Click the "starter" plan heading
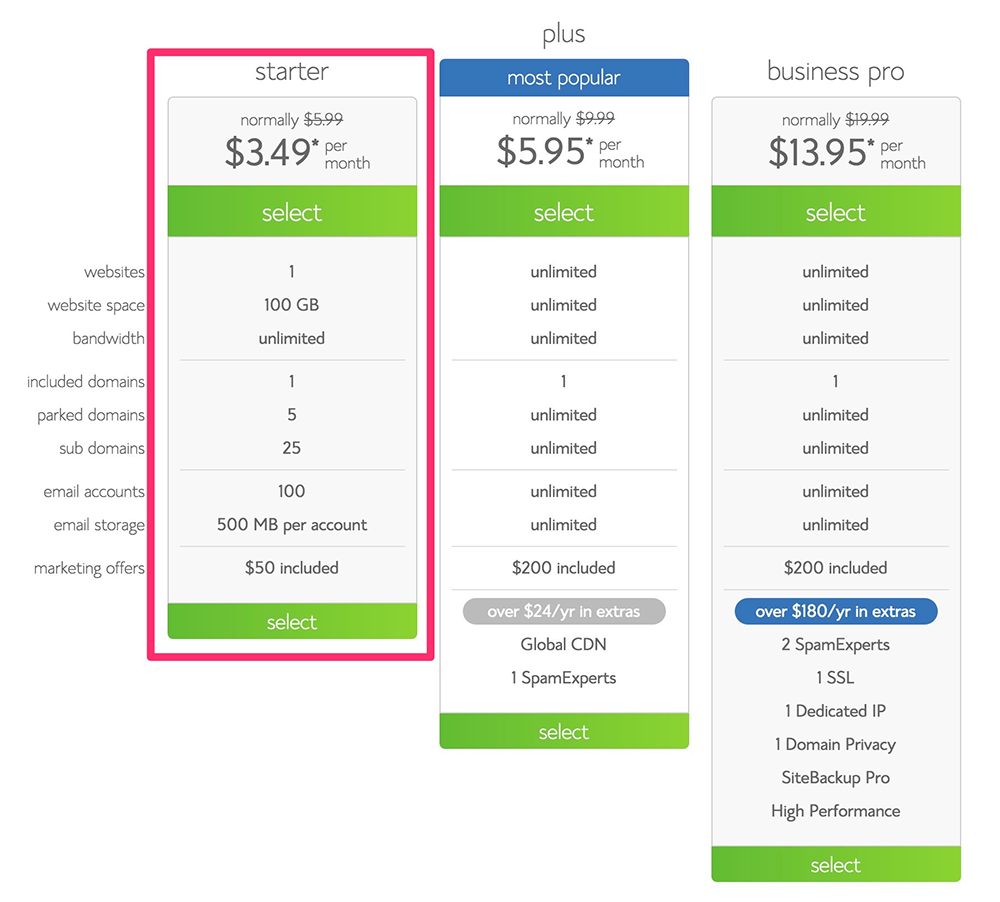 click(292, 71)
